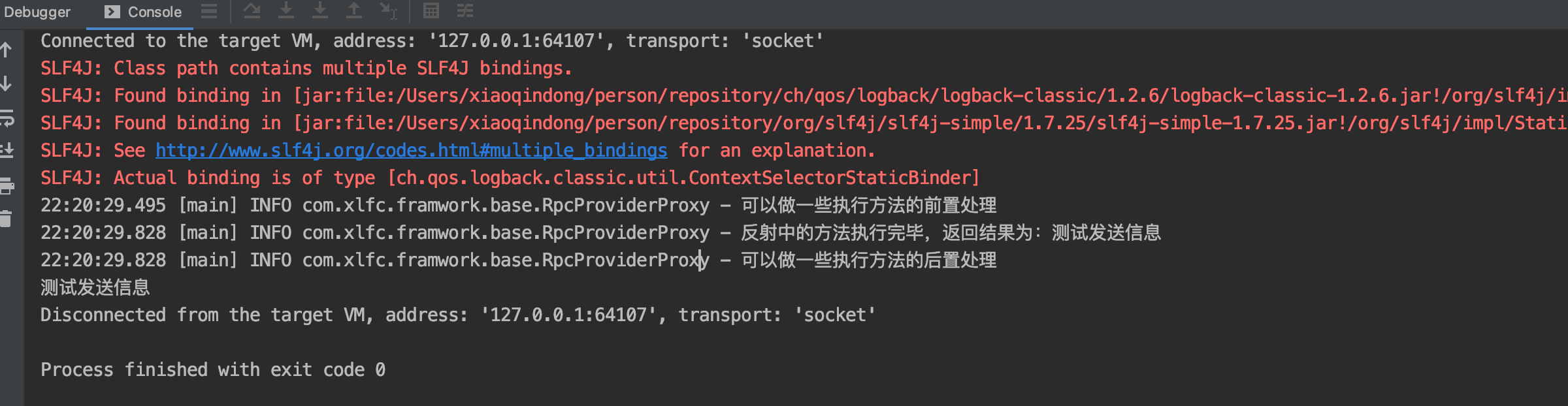Click the Step Over icon
This screenshot has height=406, width=1568.
click(253, 11)
